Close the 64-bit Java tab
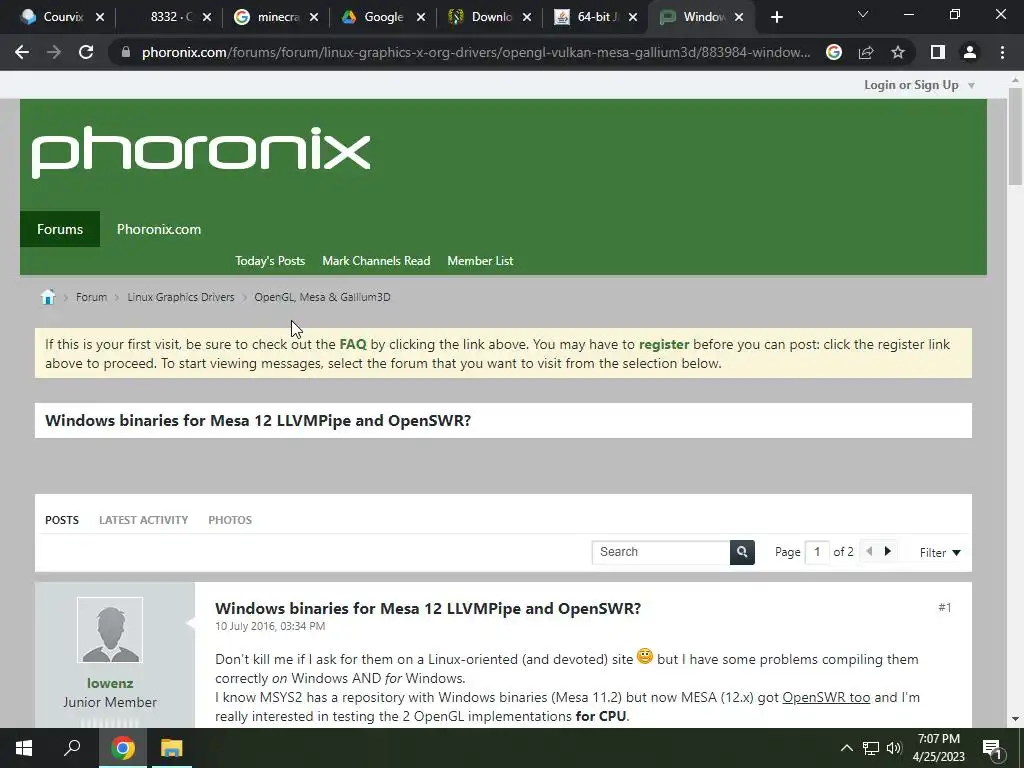 (x=633, y=17)
